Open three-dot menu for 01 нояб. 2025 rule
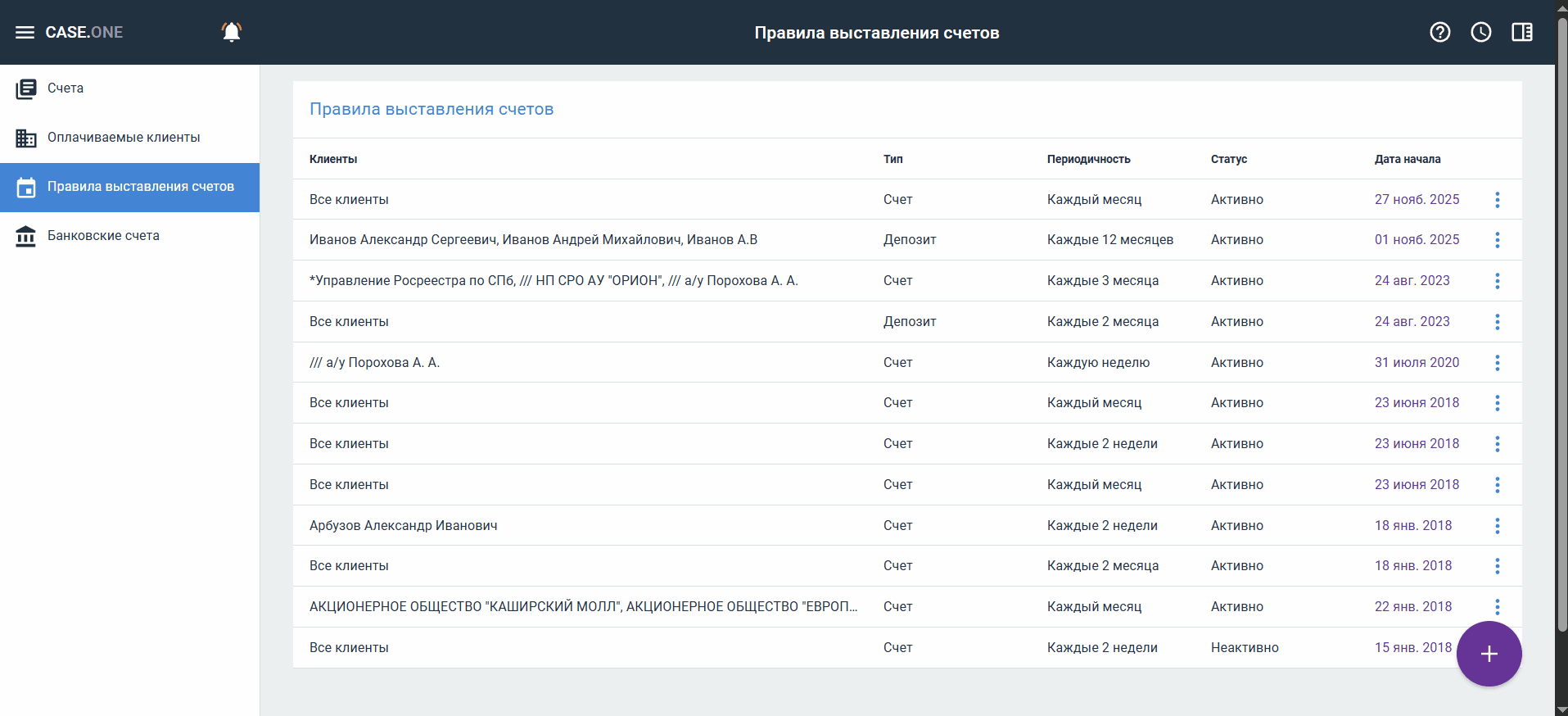 (x=1497, y=240)
